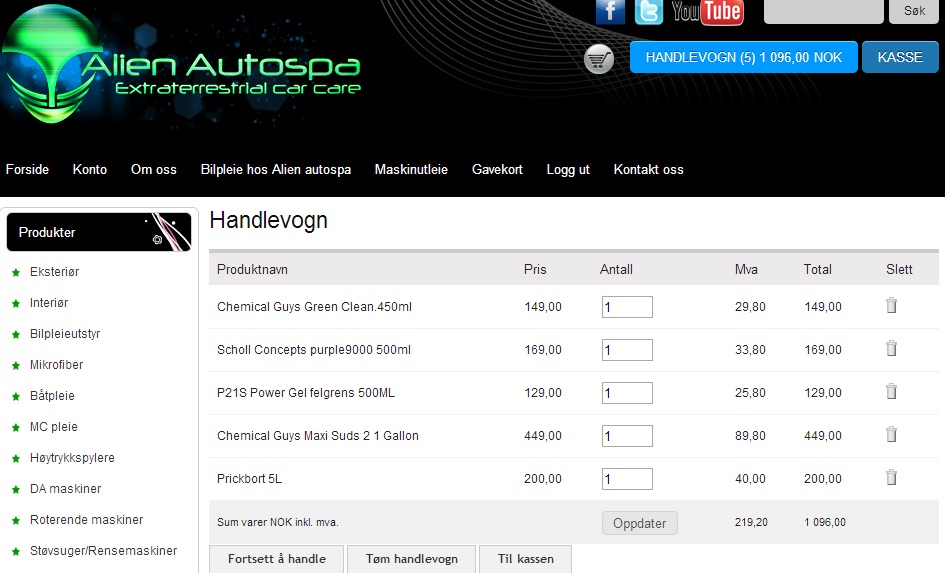
Task: Delete Scholl Concepts purple9000 trash icon
Action: 891,348
